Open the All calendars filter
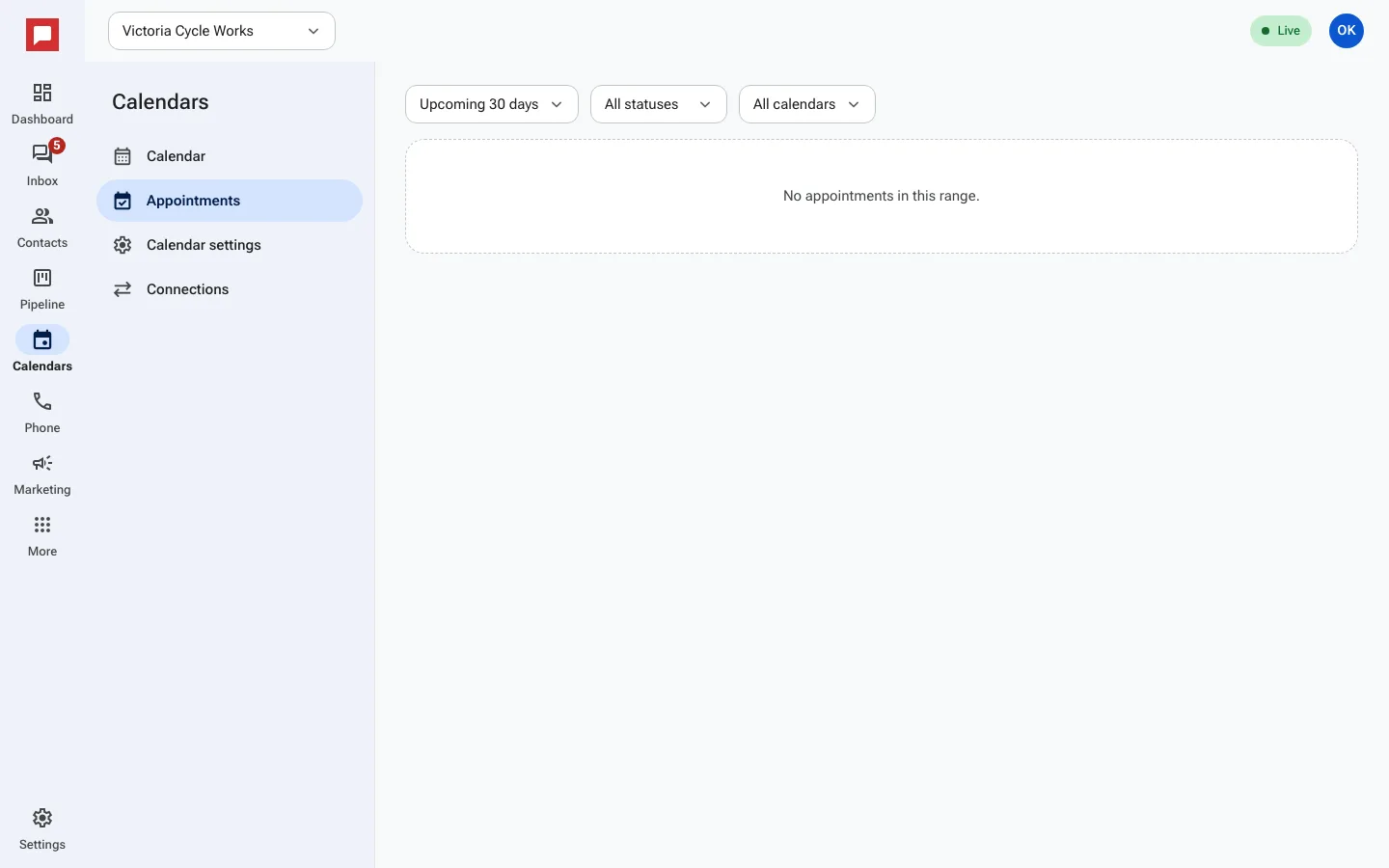Viewport: 1389px width, 868px height. [807, 104]
